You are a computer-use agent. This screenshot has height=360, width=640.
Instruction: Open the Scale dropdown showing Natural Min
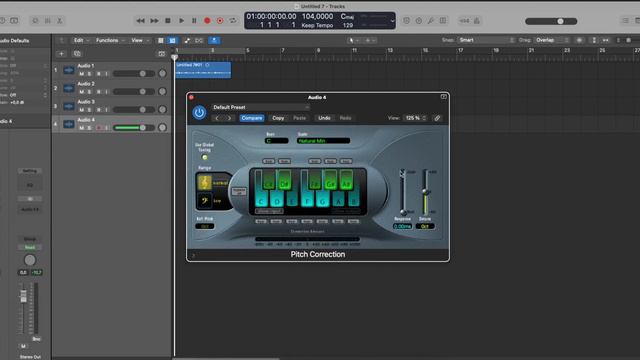pos(323,141)
